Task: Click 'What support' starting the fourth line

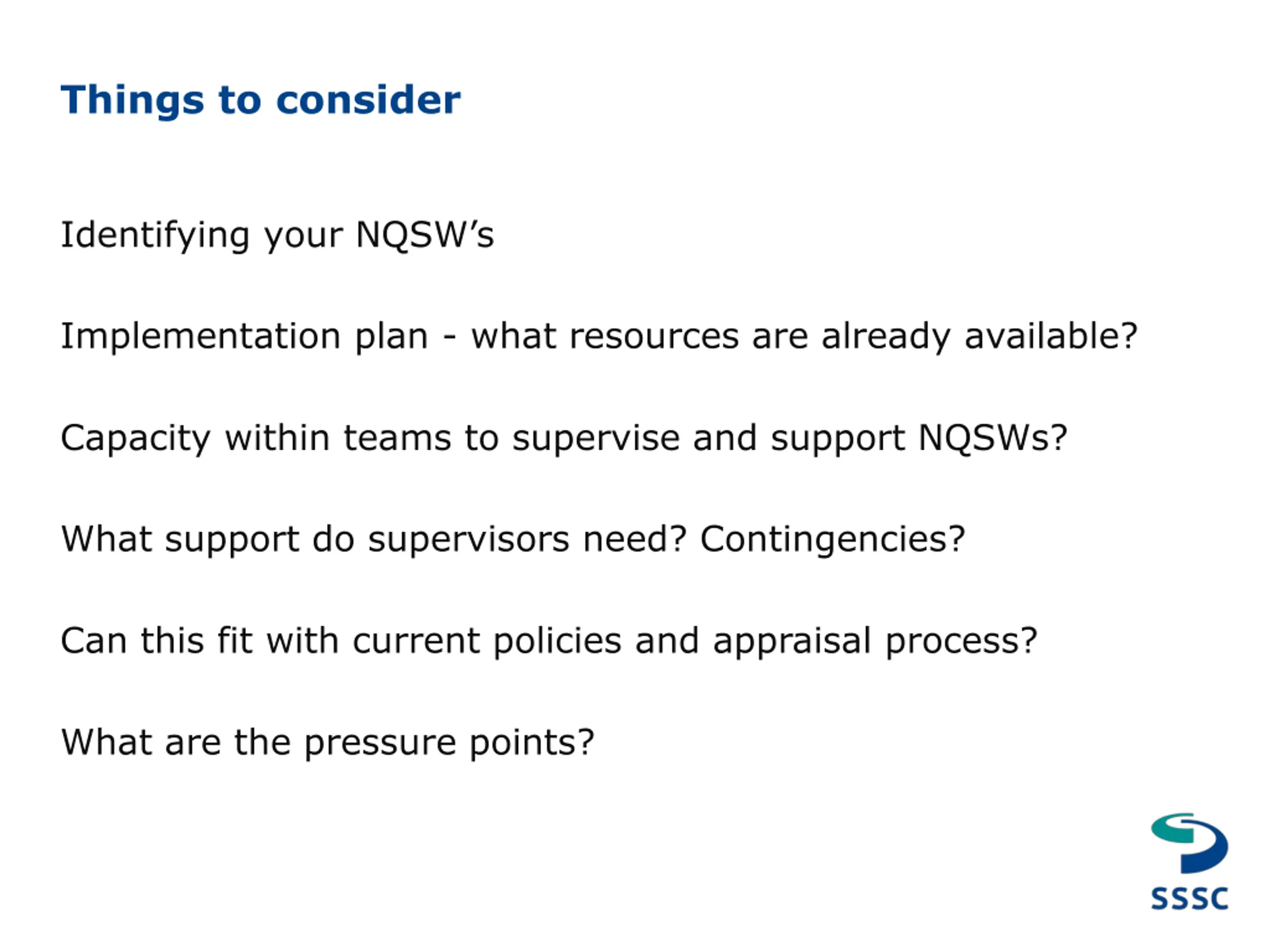Action: tap(180, 540)
